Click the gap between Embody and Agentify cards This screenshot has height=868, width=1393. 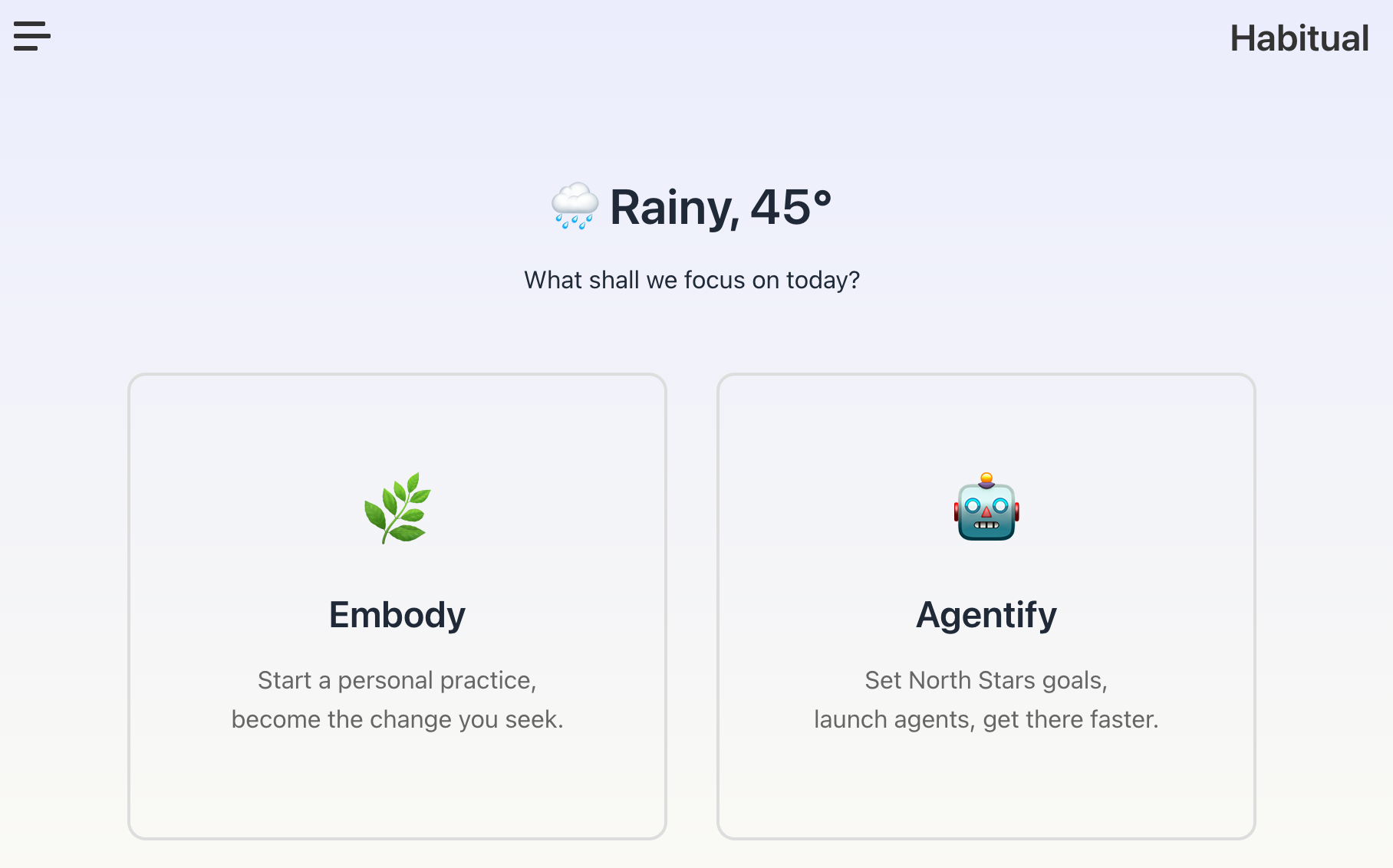pyautogui.click(x=692, y=606)
